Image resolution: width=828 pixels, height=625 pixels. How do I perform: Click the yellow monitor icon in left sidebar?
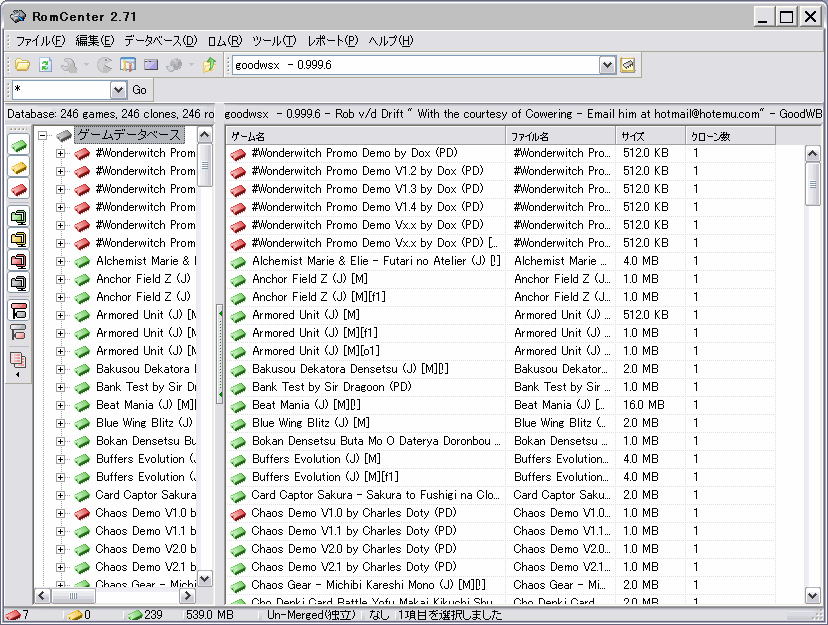pos(18,238)
